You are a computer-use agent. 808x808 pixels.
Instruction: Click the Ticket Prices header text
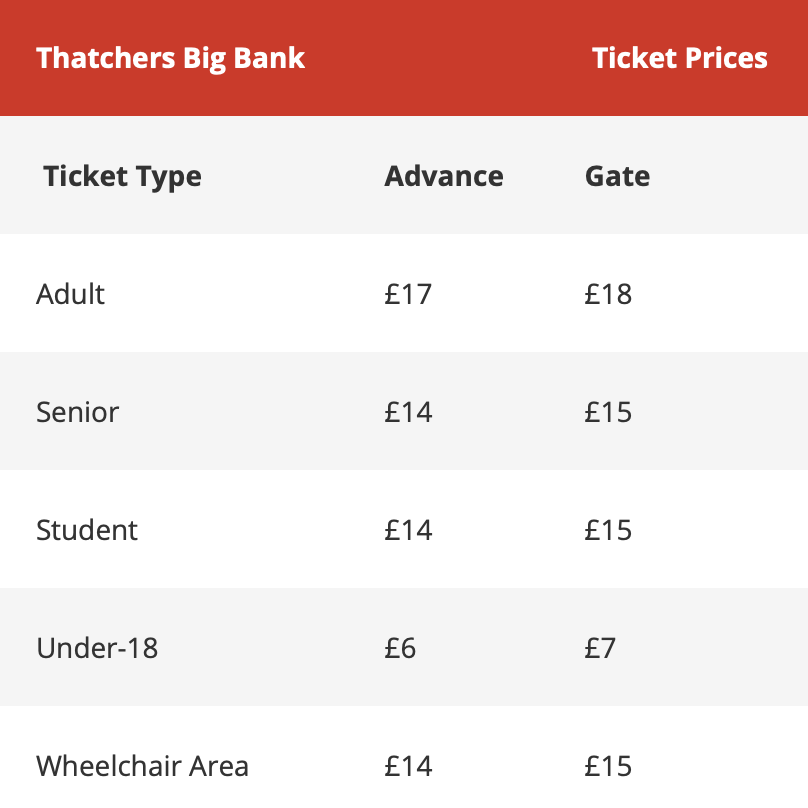(680, 58)
